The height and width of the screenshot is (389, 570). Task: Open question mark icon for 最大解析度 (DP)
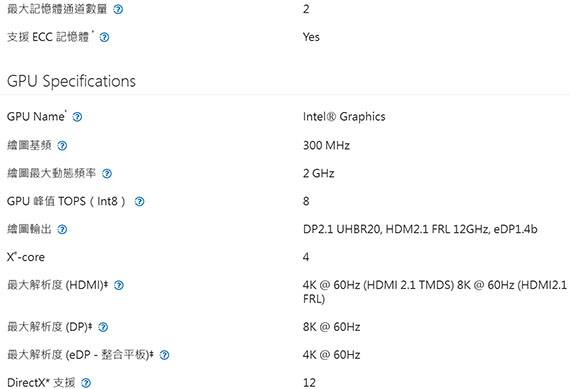click(103, 327)
